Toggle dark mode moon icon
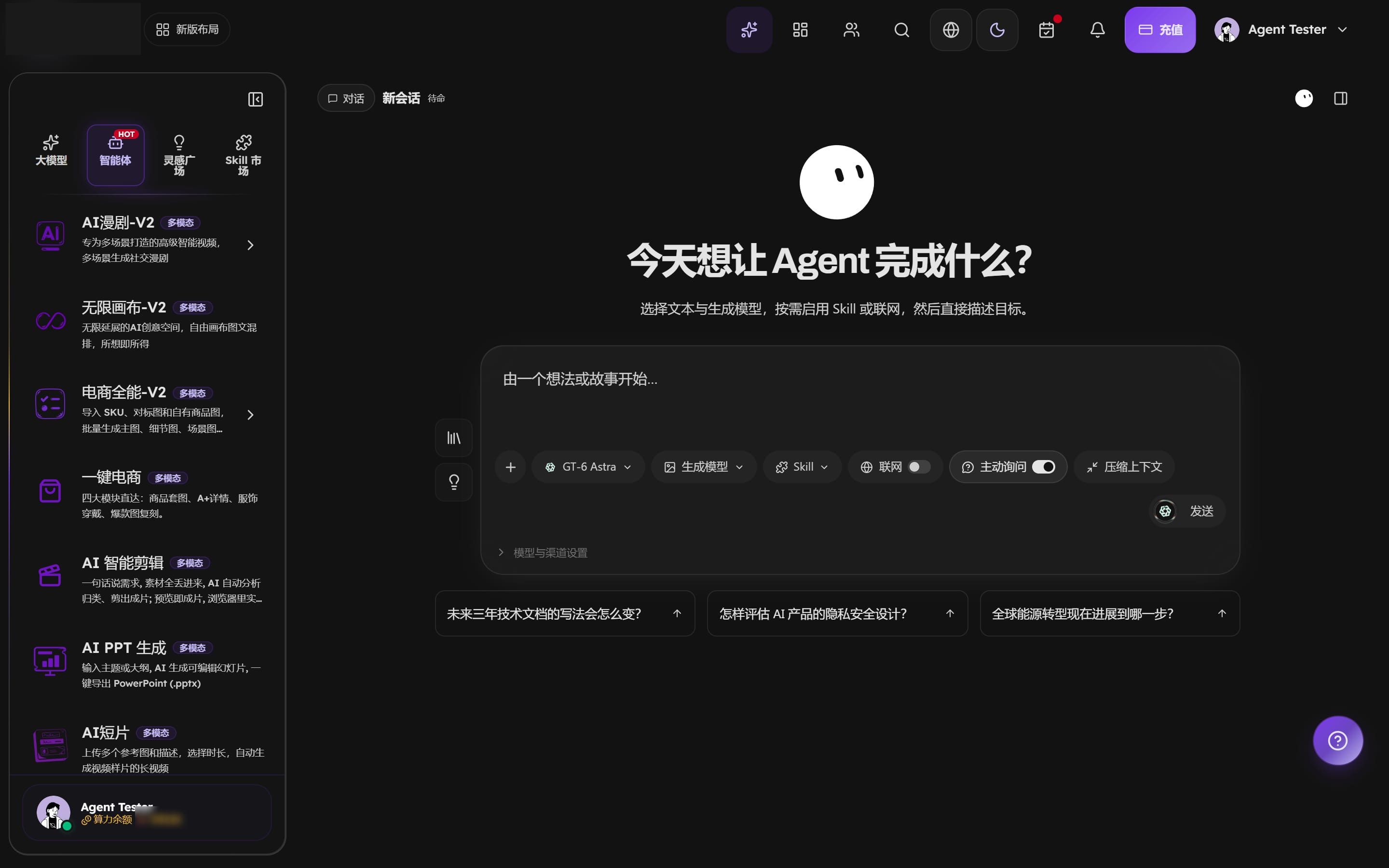Image resolution: width=1389 pixels, height=868 pixels. pyautogui.click(x=997, y=30)
